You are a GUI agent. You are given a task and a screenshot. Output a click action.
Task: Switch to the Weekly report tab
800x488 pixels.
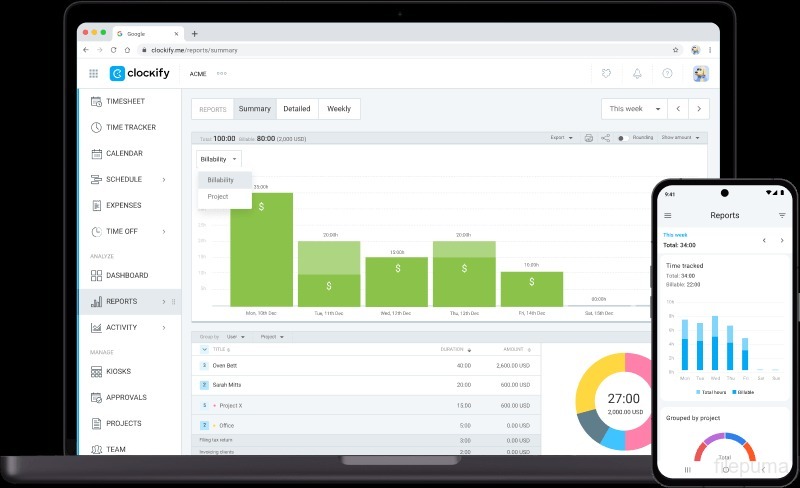click(x=339, y=109)
